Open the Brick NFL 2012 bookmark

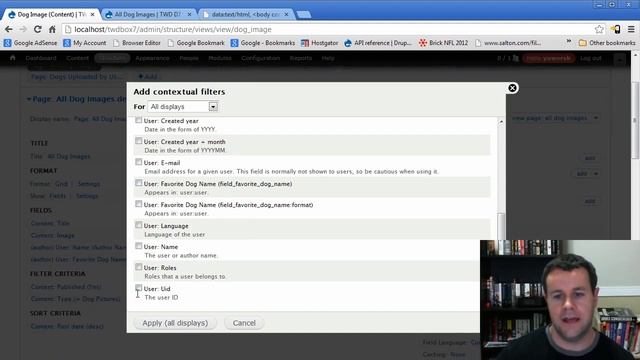click(444, 42)
